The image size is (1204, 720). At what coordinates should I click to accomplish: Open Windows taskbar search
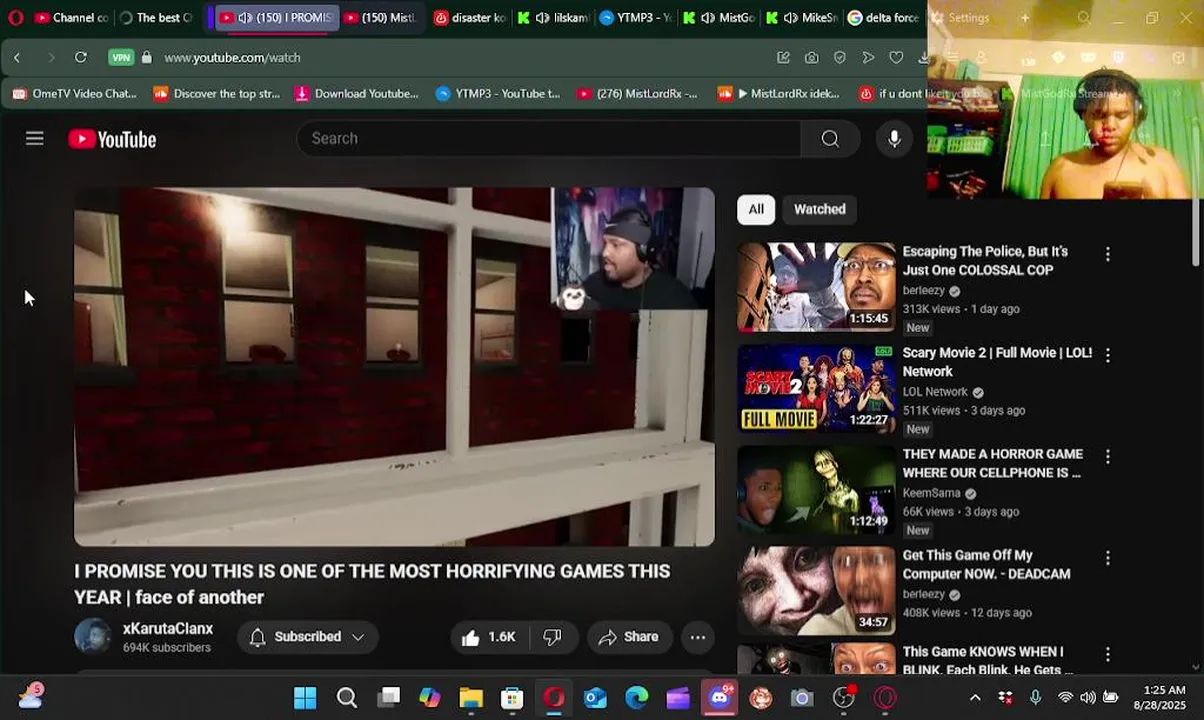pos(346,697)
